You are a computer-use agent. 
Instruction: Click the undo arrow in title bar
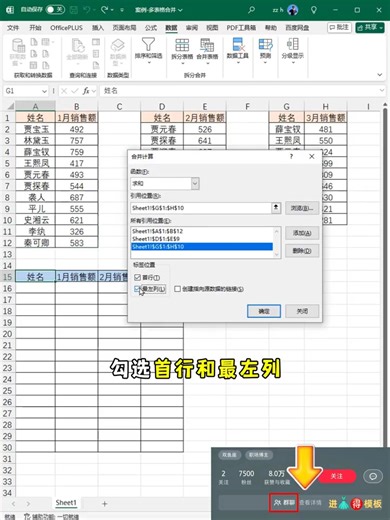(x=87, y=10)
